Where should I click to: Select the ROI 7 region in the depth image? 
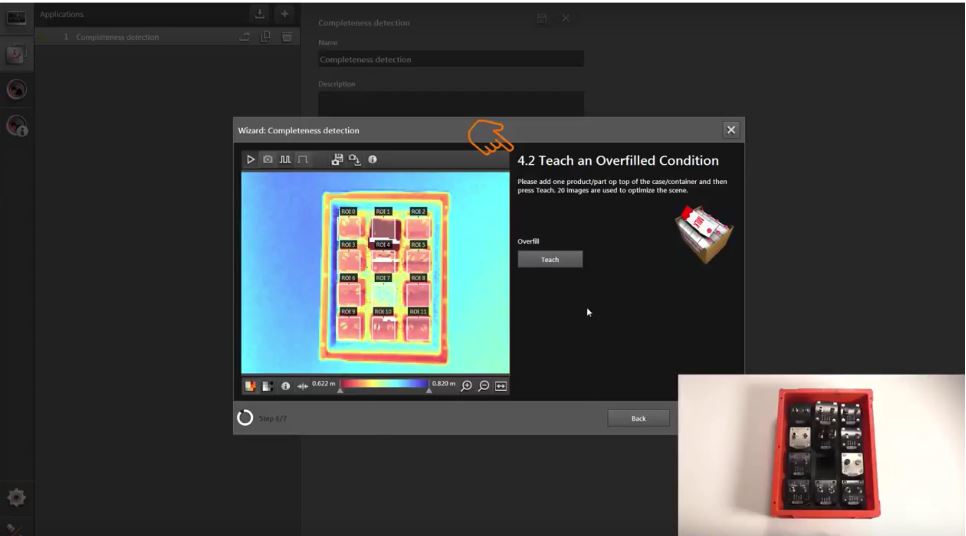(383, 291)
